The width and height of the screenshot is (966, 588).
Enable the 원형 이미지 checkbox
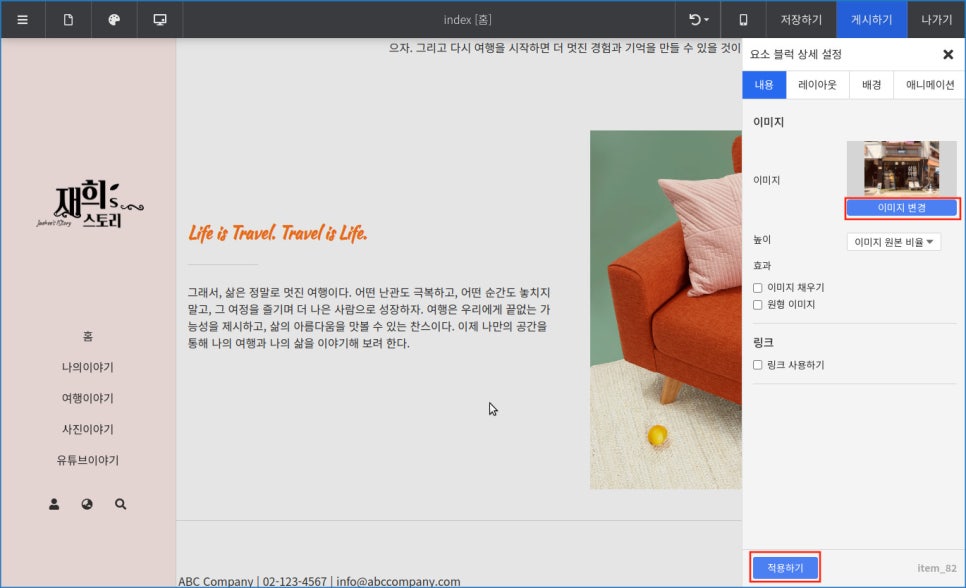tap(758, 305)
